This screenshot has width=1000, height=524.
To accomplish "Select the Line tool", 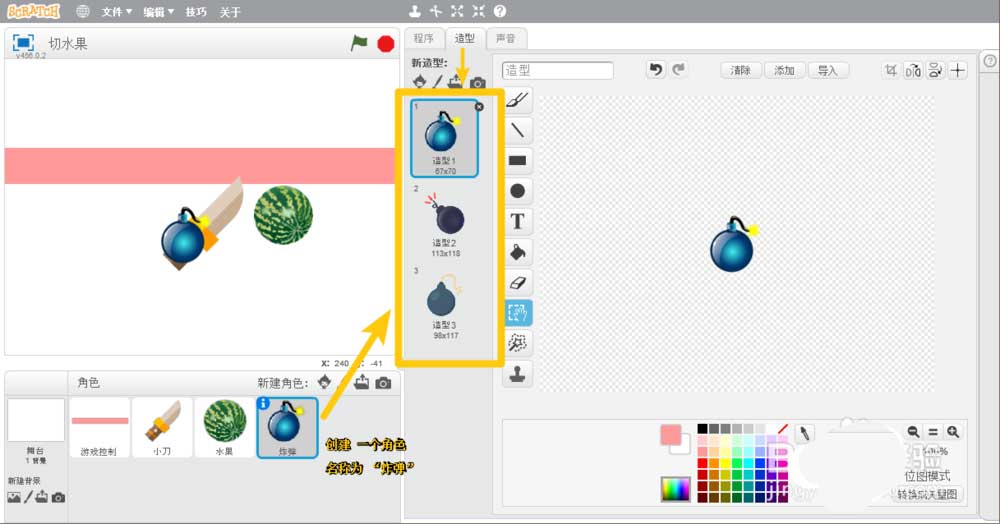I will pos(517,130).
